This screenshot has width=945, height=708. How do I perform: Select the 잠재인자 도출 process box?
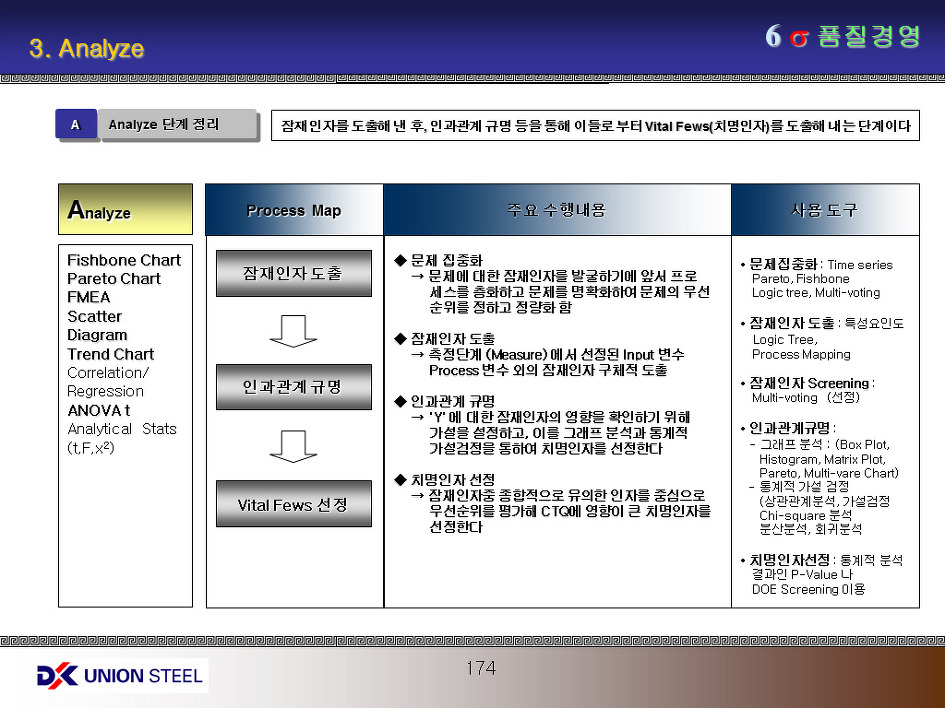pyautogui.click(x=294, y=274)
